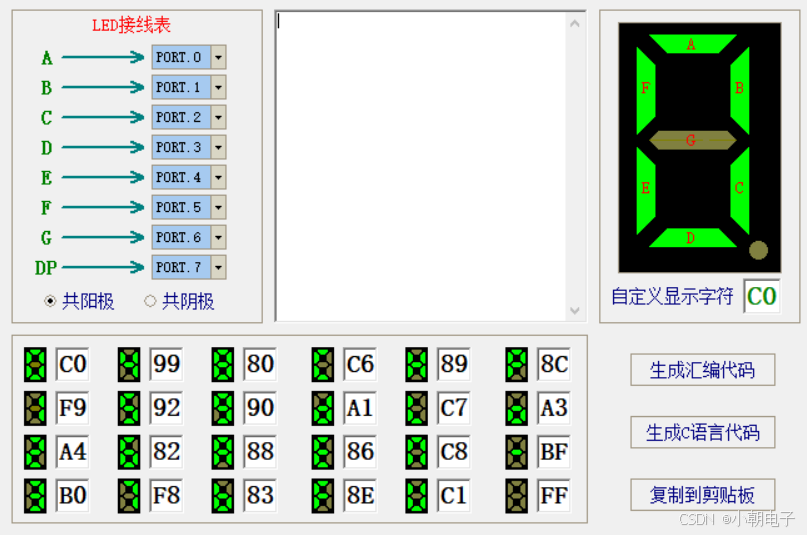
Task: Toggle segment B on the large display
Action: pyautogui.click(x=740, y=91)
